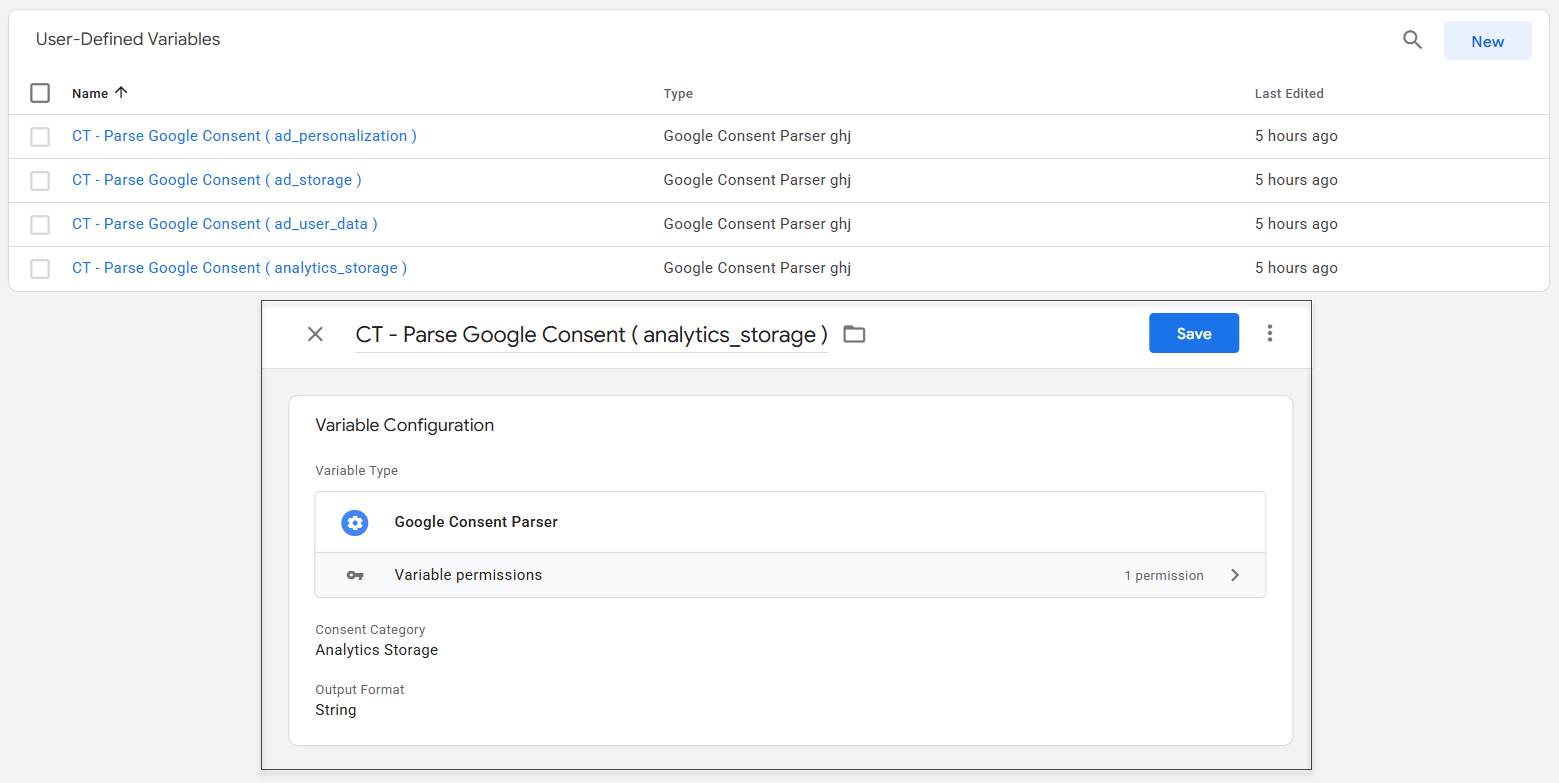This screenshot has height=783, width=1559.
Task: Click the Google Consent Parser gear icon
Action: pos(354,522)
